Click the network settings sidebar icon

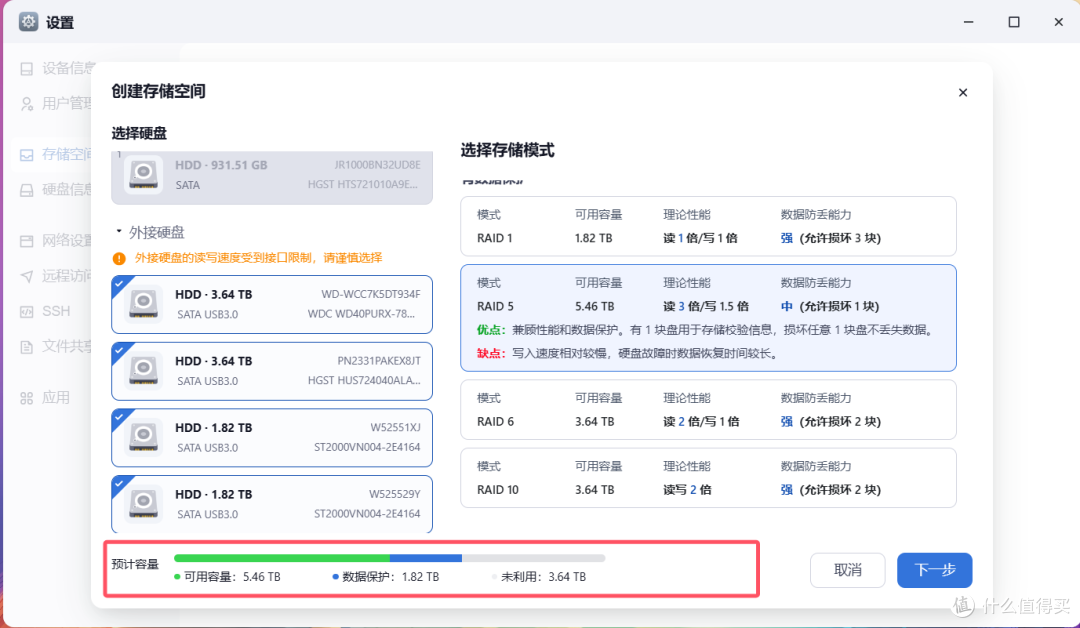tap(27, 241)
